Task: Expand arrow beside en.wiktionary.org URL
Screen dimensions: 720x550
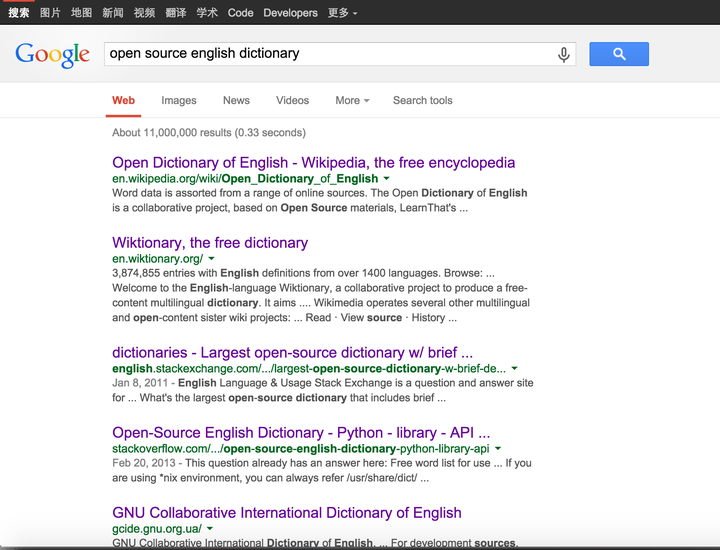Action: 211,258
